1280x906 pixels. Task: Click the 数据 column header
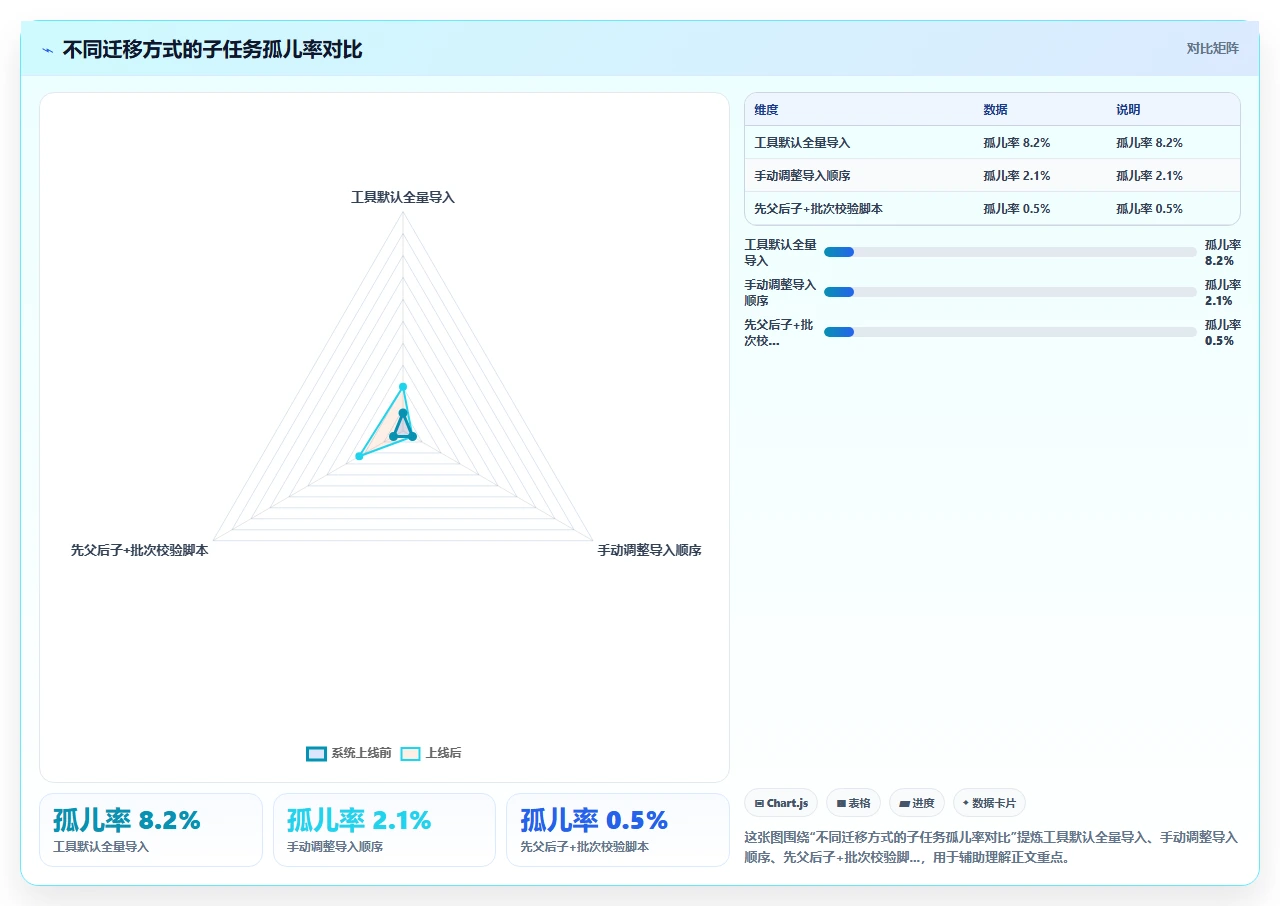995,110
